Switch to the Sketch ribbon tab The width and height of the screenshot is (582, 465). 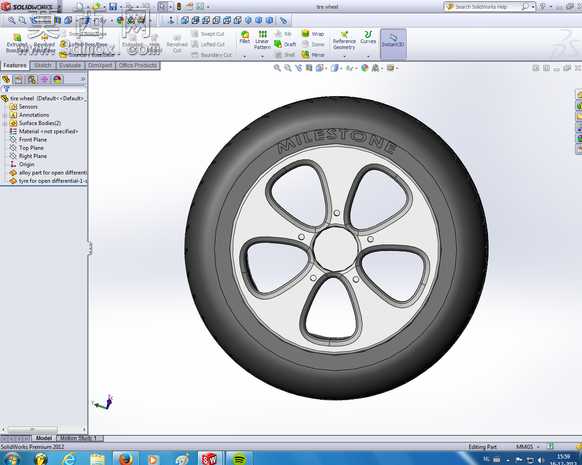point(43,65)
